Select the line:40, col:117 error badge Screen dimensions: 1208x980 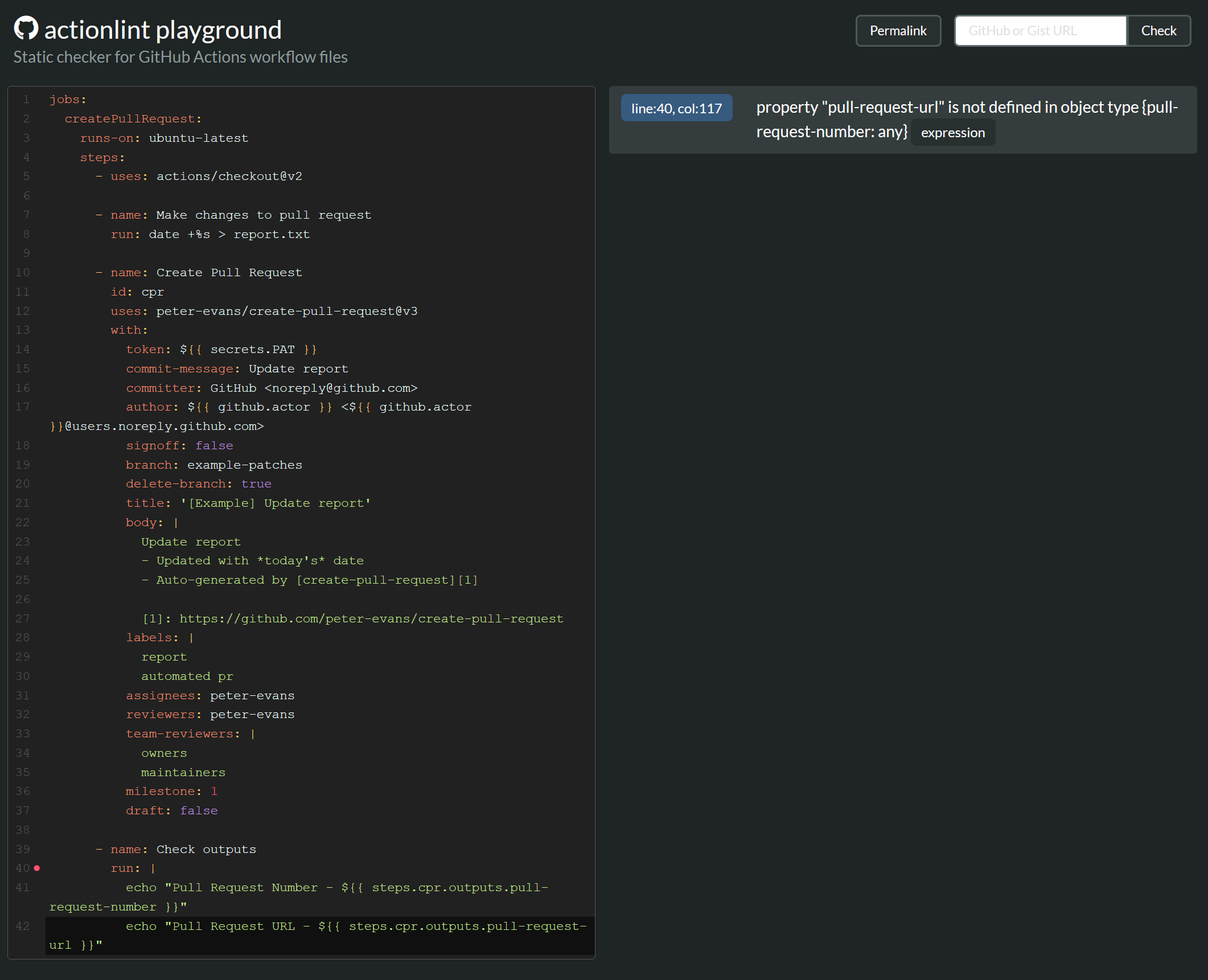pyautogui.click(x=676, y=108)
